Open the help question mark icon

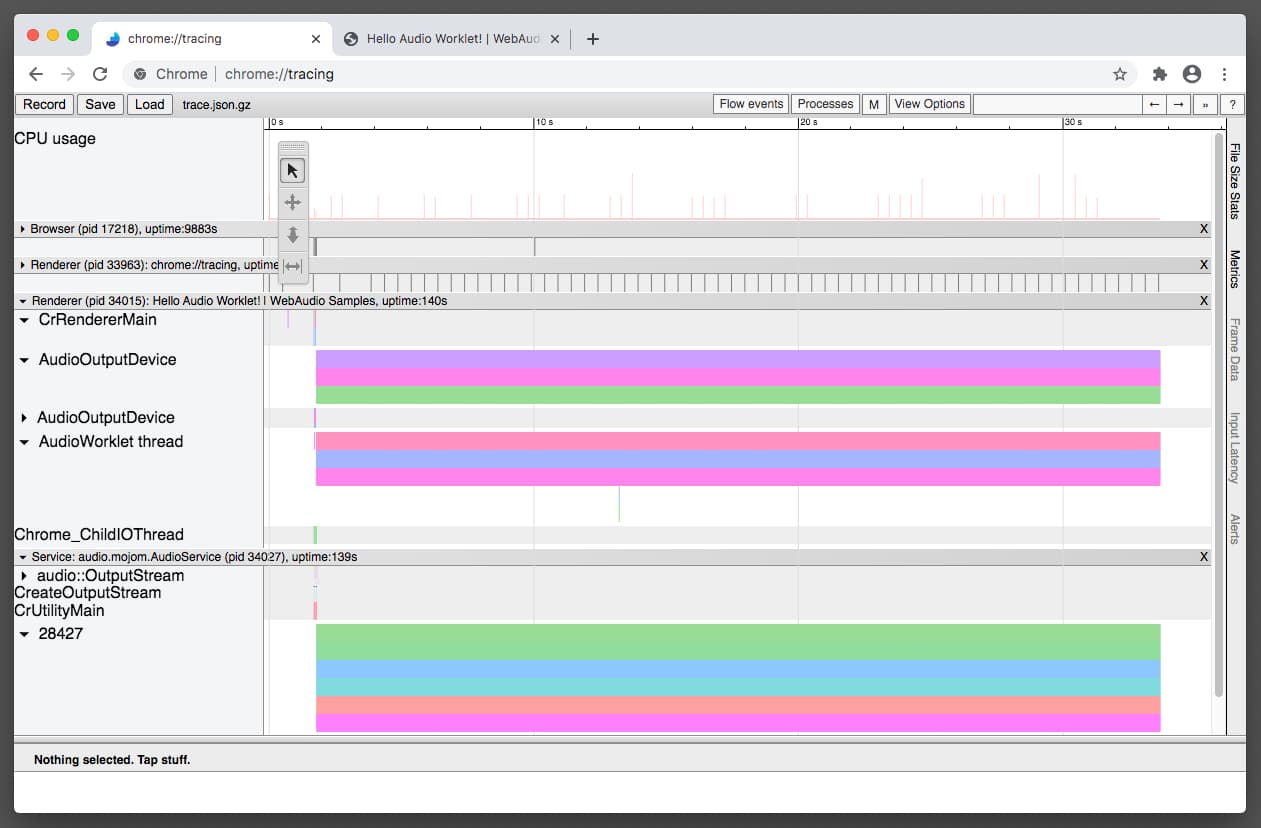tap(1232, 104)
